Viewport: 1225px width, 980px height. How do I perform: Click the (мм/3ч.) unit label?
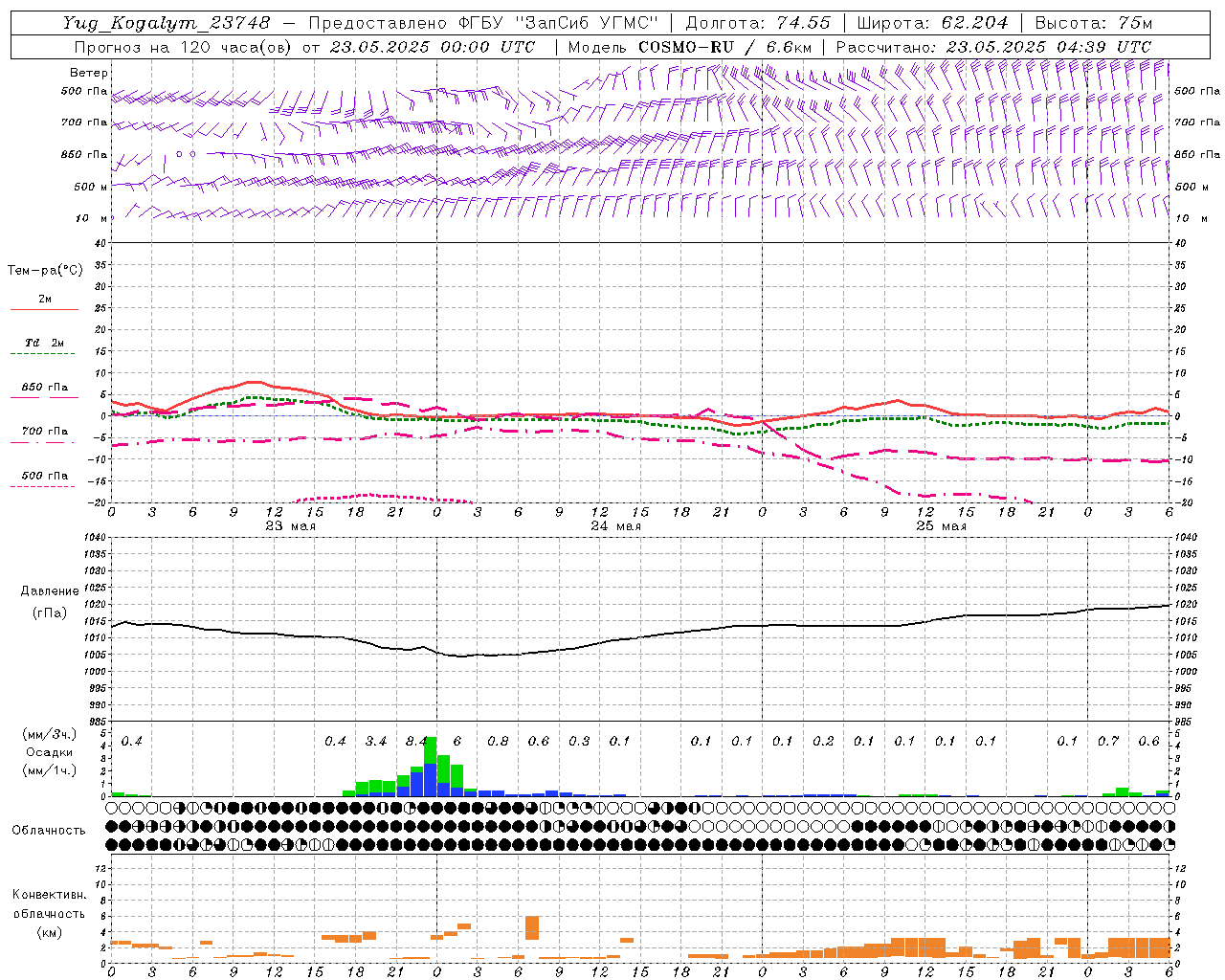pyautogui.click(x=49, y=734)
